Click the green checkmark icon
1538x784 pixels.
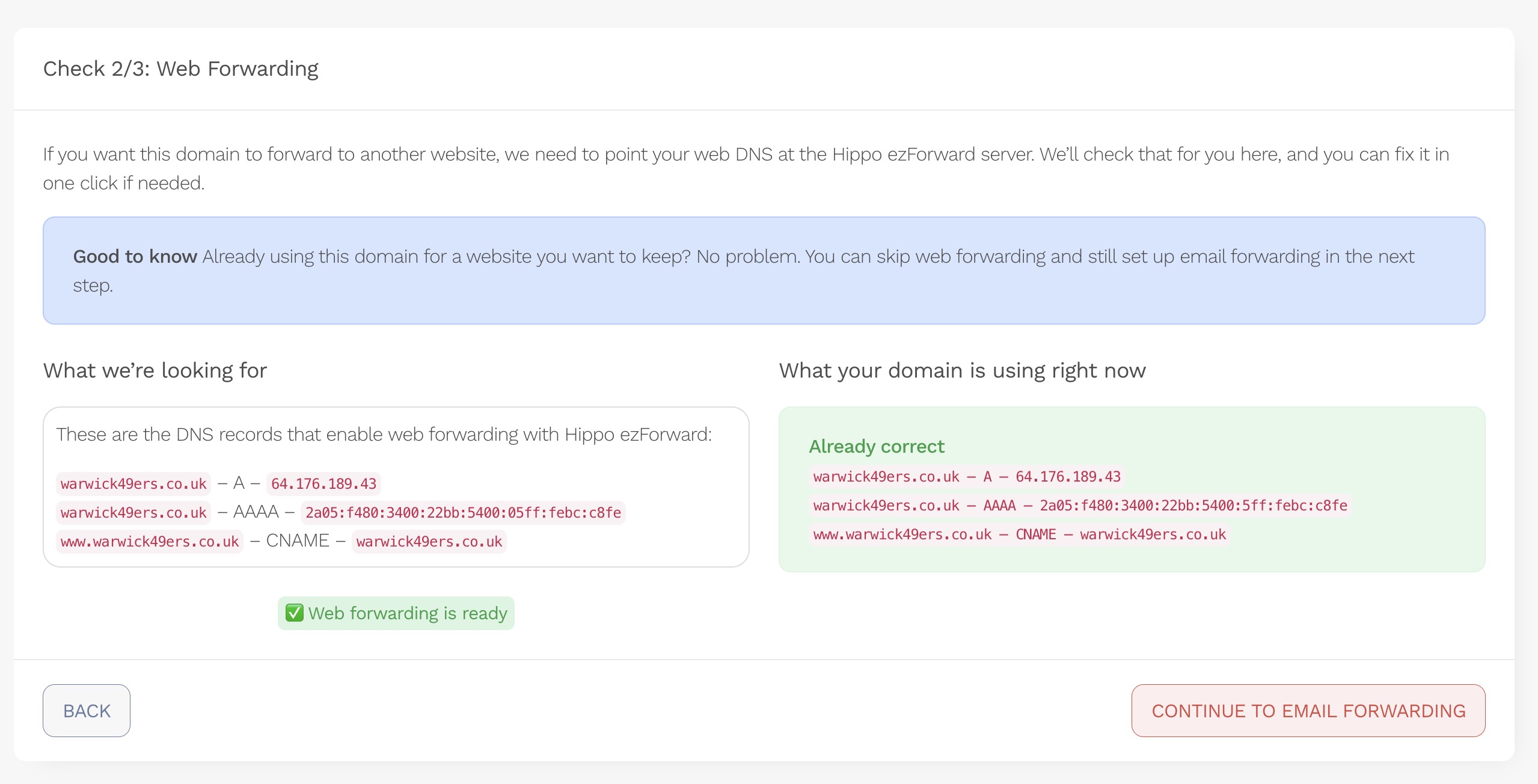(294, 613)
